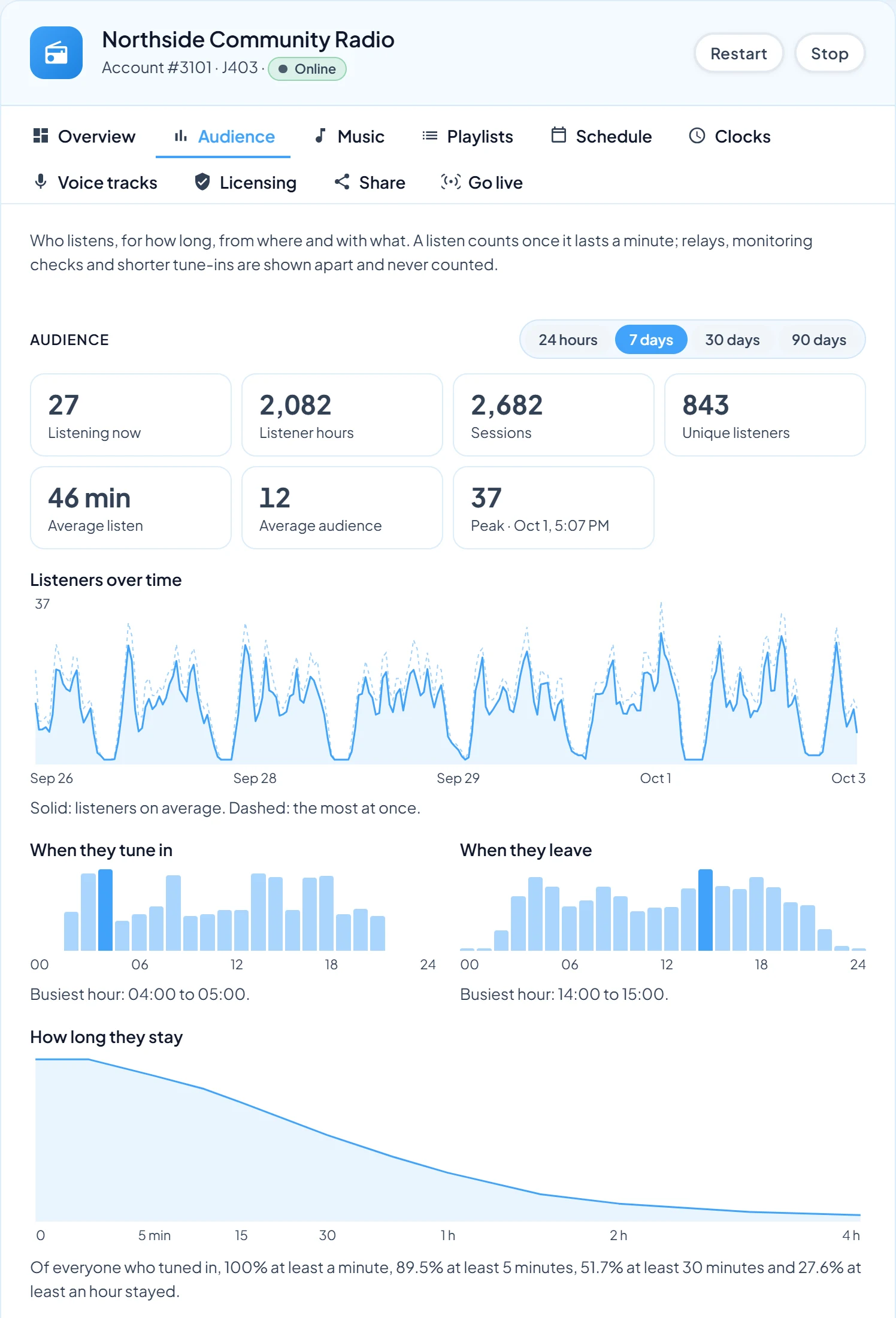
Task: Click the Voice tracks microphone icon
Action: tap(41, 182)
